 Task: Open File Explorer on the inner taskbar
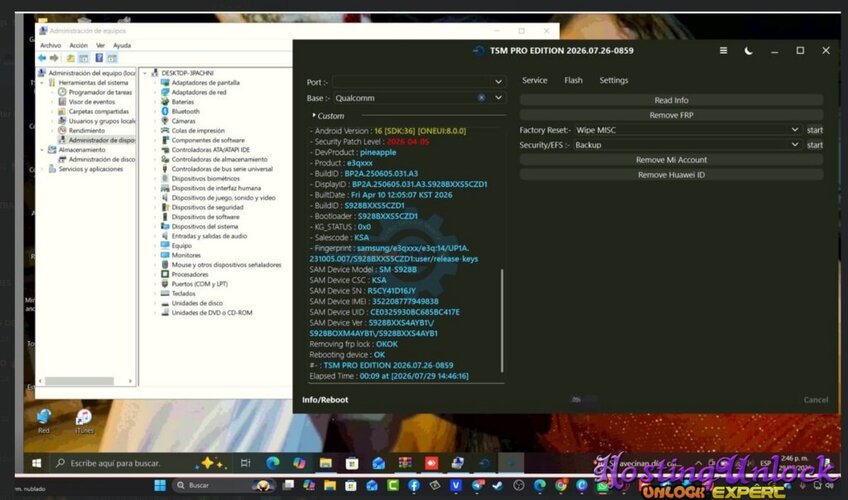click(326, 463)
